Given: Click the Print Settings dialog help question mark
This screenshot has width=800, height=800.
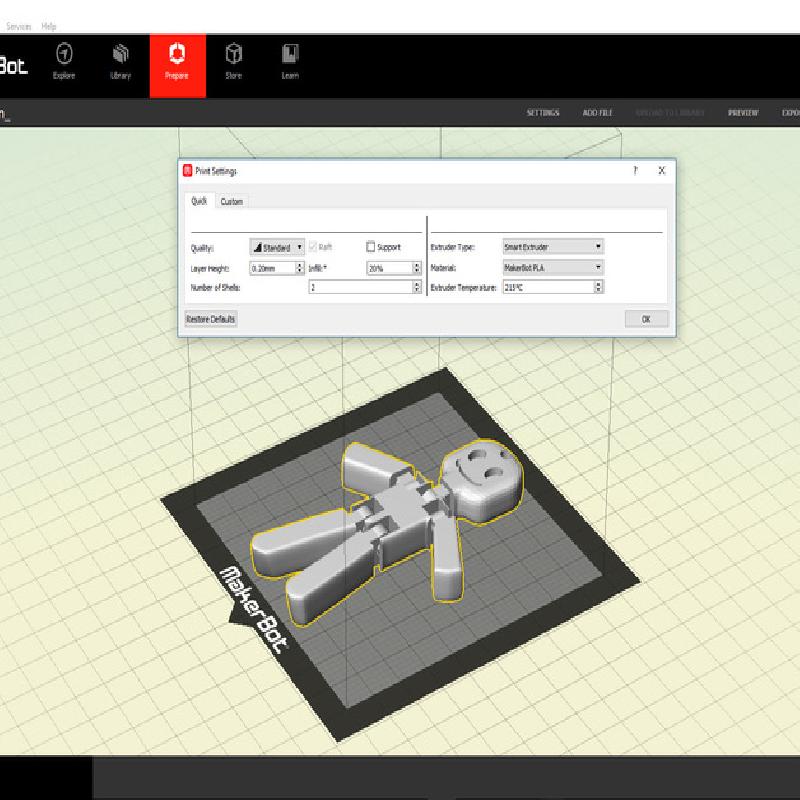Looking at the screenshot, I should click(x=636, y=170).
